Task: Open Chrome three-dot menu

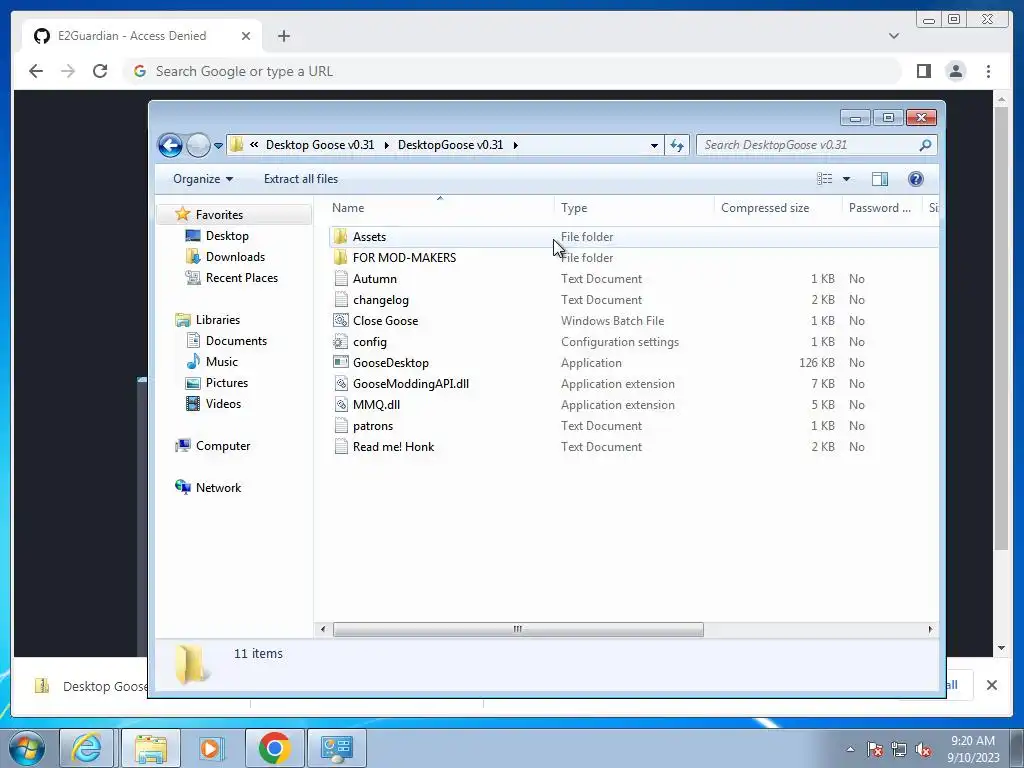Action: tap(988, 71)
